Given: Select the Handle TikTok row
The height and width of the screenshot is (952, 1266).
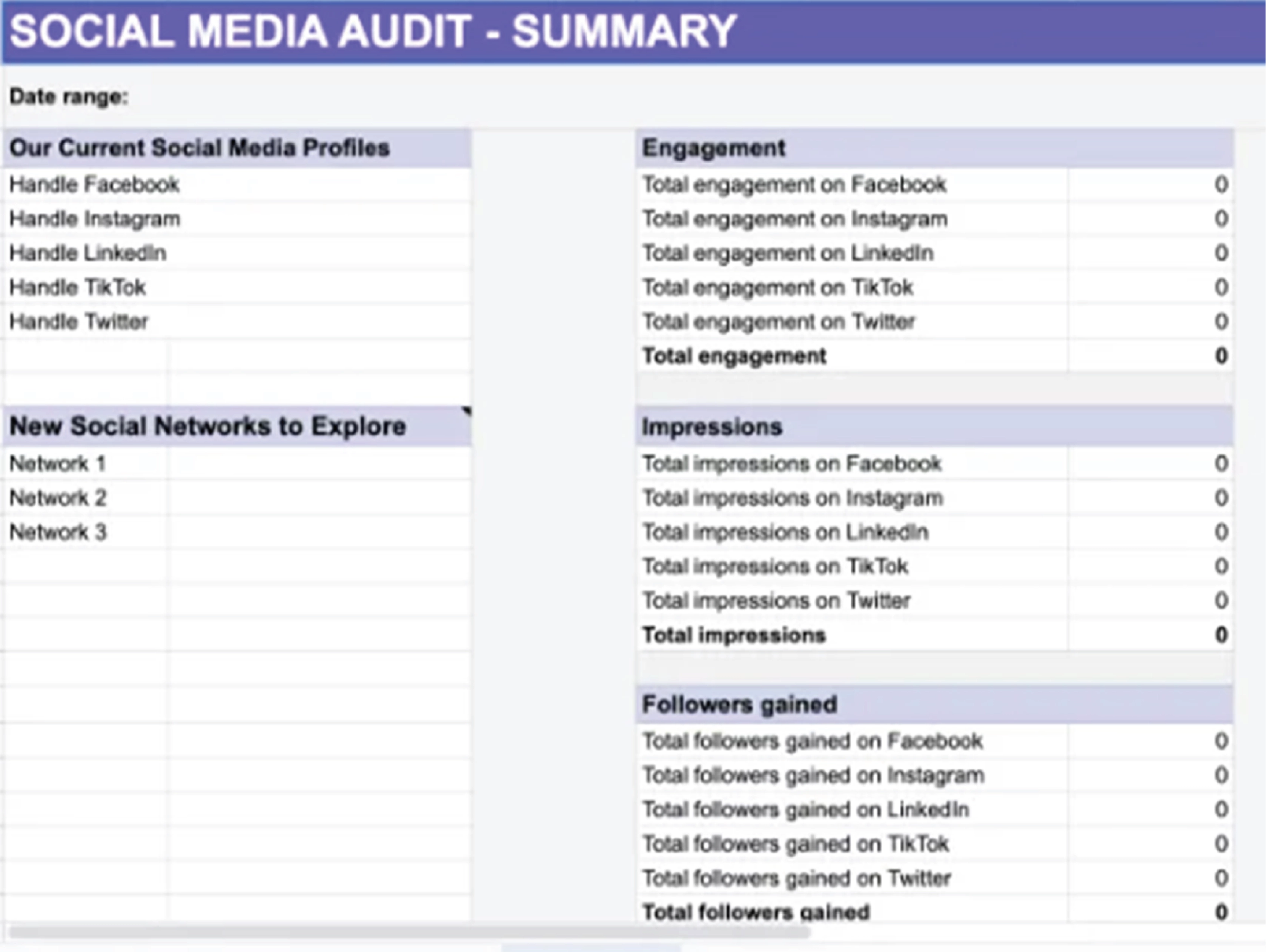Looking at the screenshot, I should coord(78,288).
